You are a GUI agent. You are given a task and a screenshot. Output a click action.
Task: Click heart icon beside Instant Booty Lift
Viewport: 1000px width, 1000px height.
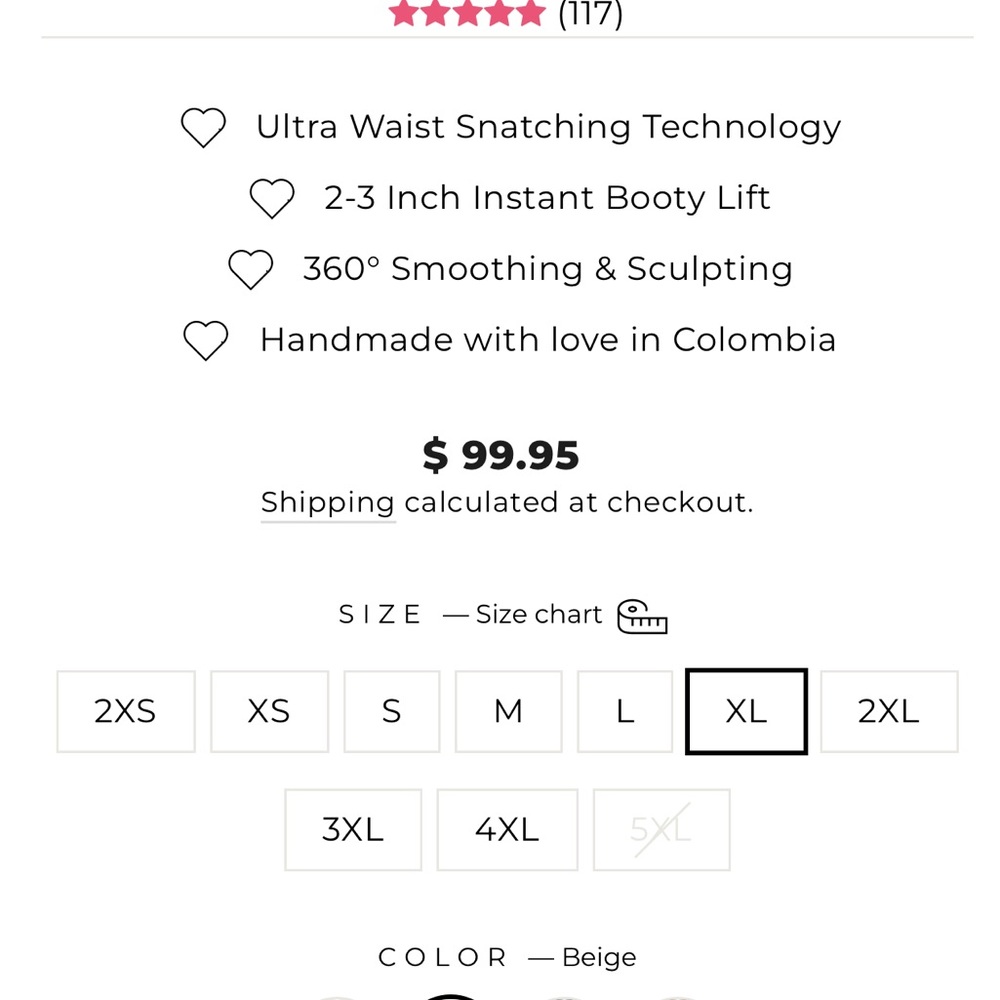pos(272,198)
